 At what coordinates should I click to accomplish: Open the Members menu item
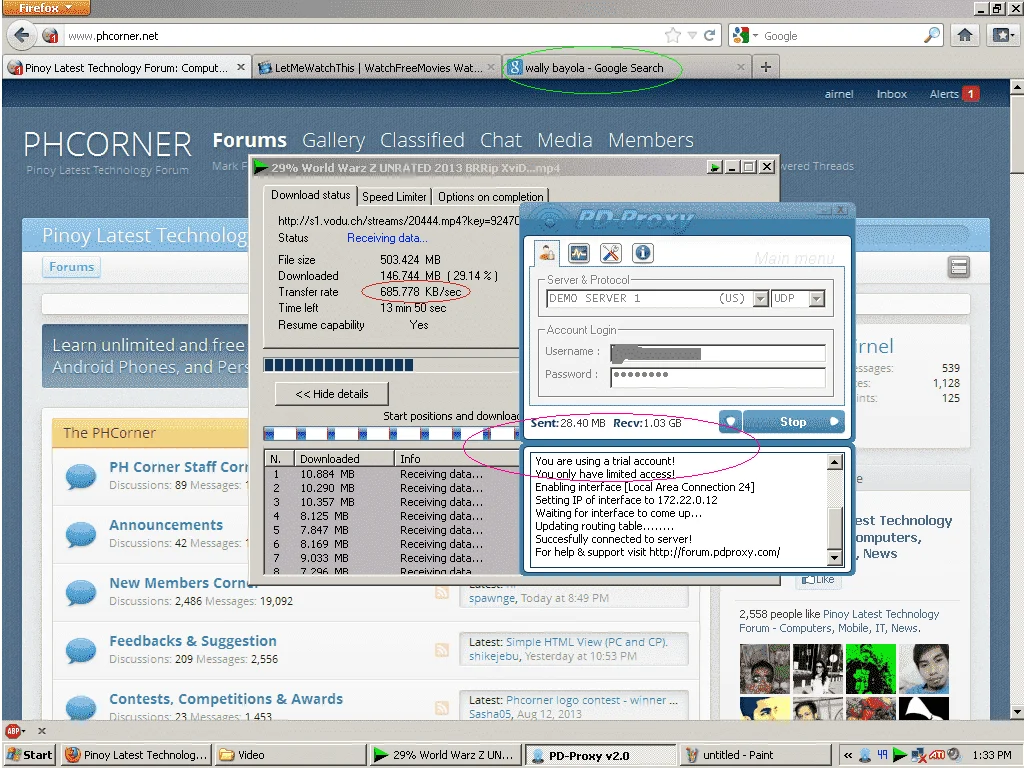point(650,140)
